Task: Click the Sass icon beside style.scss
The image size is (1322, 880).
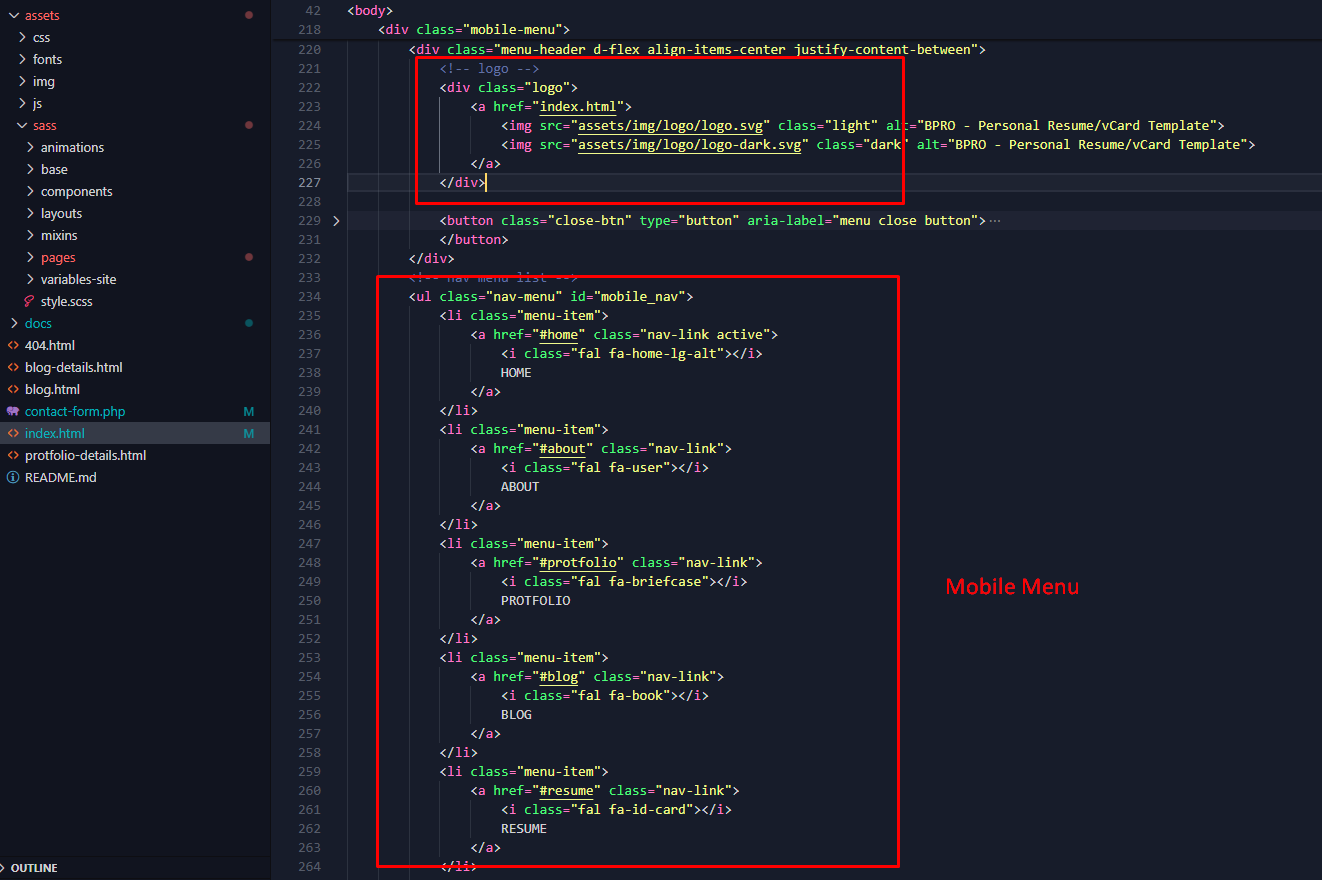Action: coord(30,301)
